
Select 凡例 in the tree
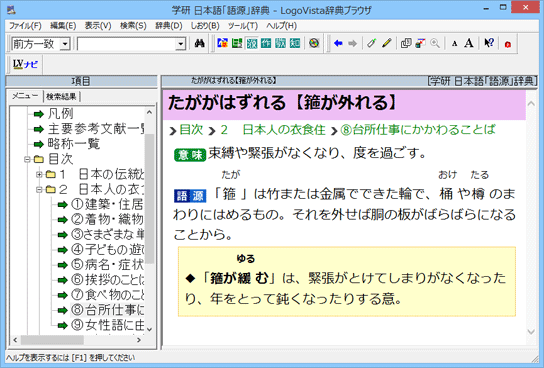60,113
